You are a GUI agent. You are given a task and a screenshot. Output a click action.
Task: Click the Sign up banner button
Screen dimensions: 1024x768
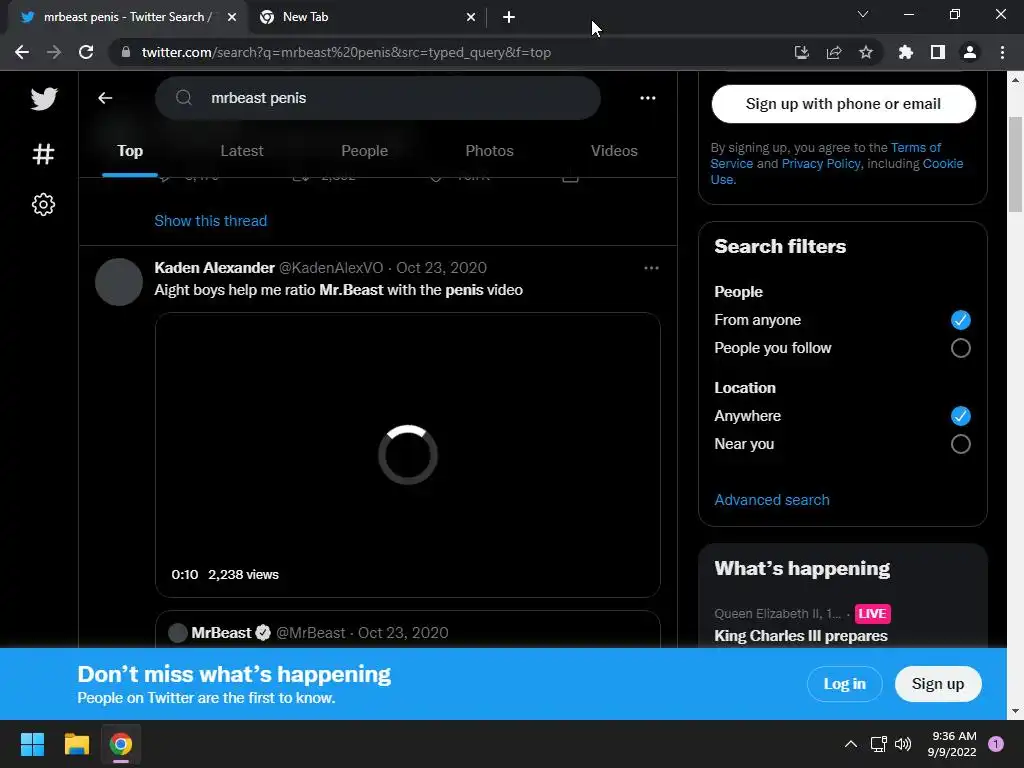[x=938, y=684]
